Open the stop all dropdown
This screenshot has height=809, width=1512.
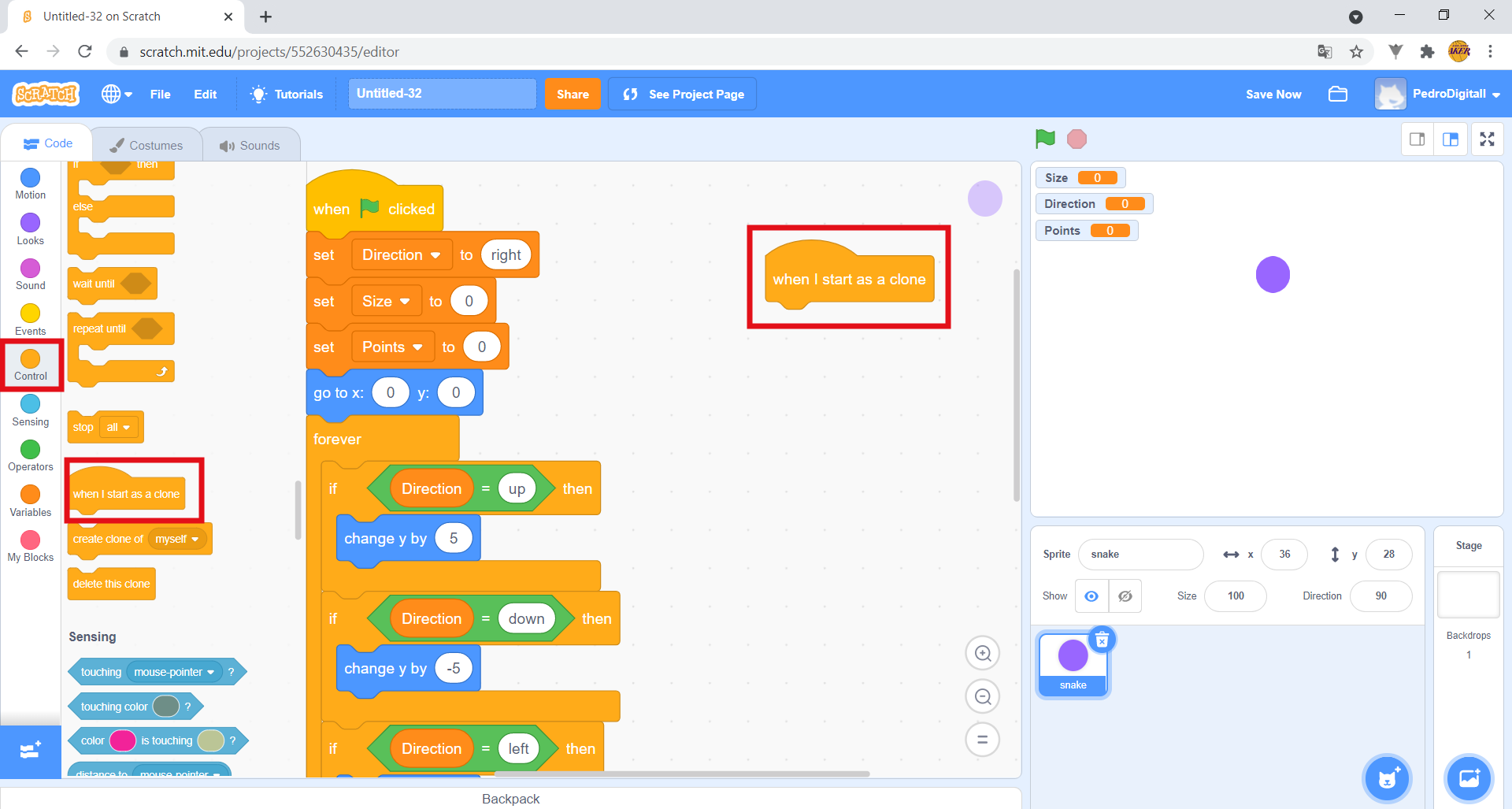point(119,427)
